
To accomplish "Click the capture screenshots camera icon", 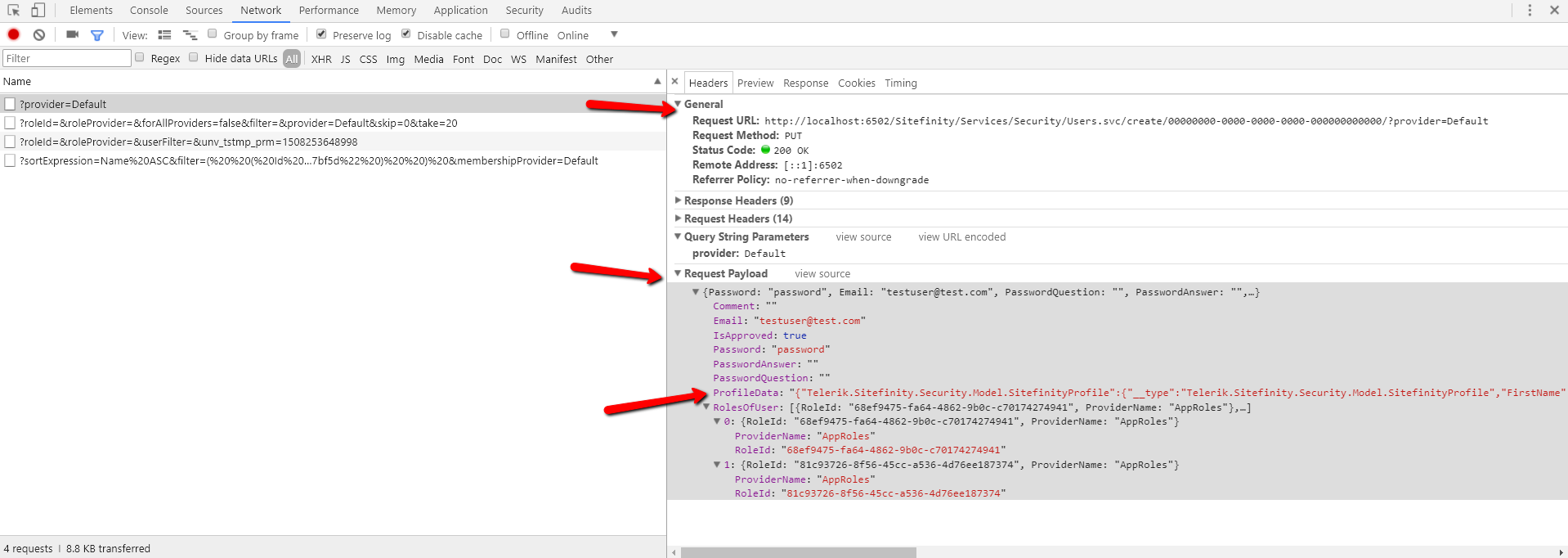I will coord(73,34).
